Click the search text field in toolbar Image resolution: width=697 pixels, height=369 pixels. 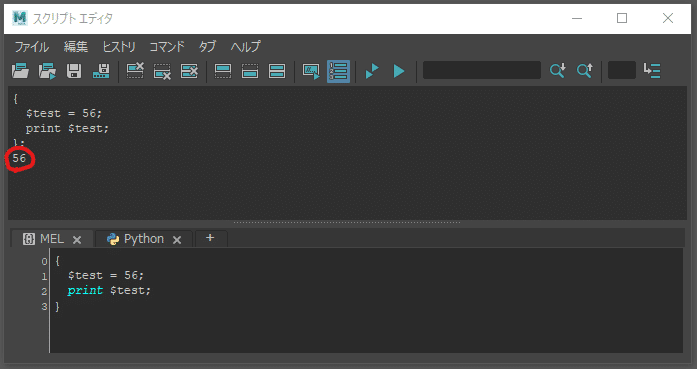pyautogui.click(x=482, y=70)
